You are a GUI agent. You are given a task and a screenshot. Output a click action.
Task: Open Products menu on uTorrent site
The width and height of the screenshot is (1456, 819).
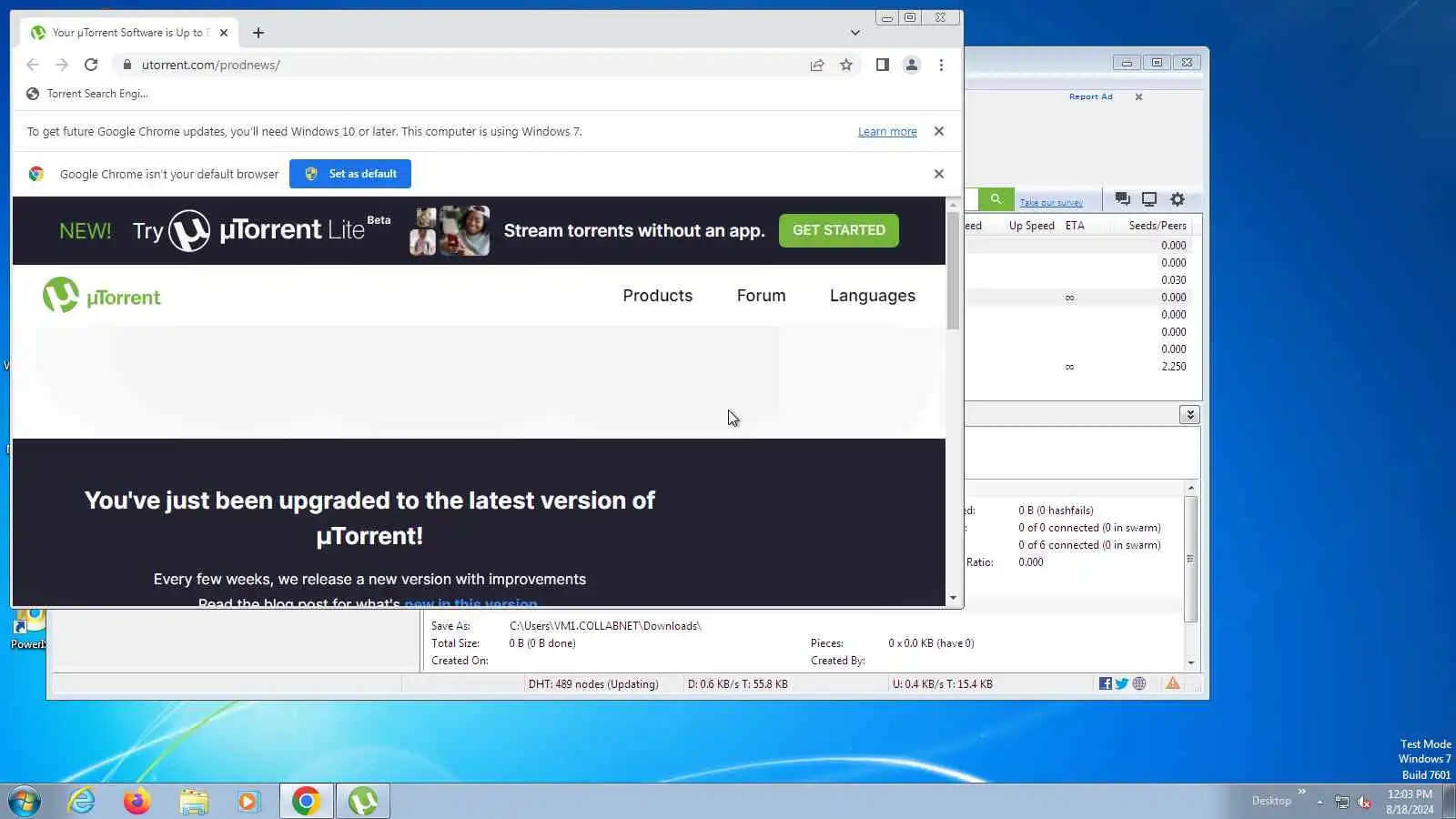click(658, 296)
